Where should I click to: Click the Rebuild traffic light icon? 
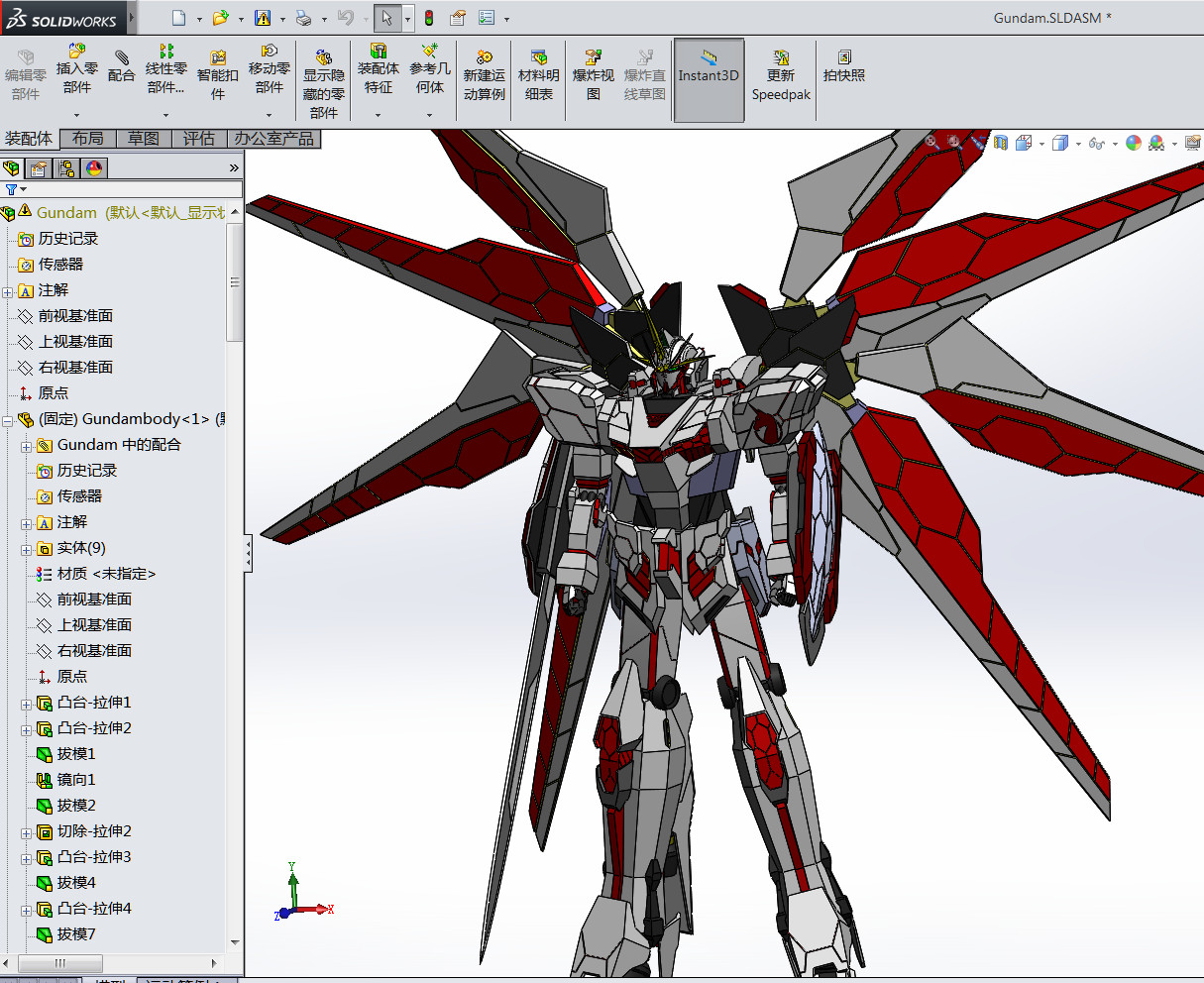pos(429,18)
